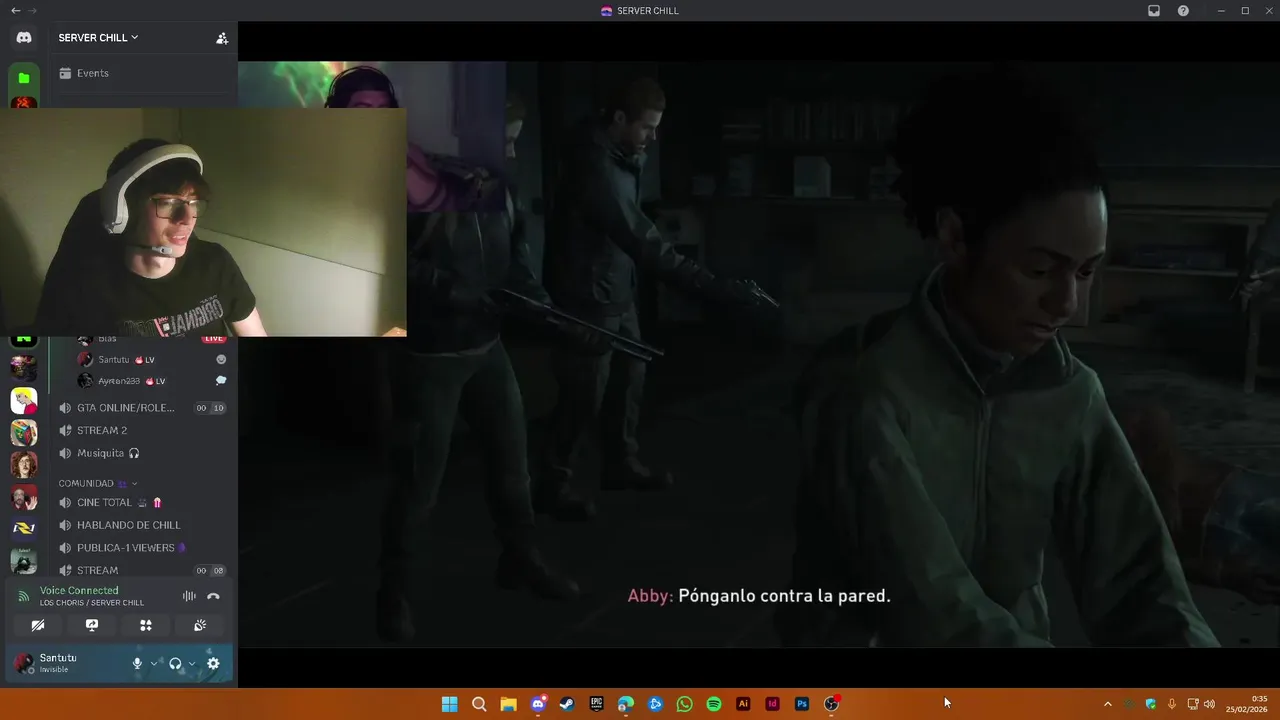Open audio output options chevron
Screen dimensions: 1280x720
pos(192,663)
